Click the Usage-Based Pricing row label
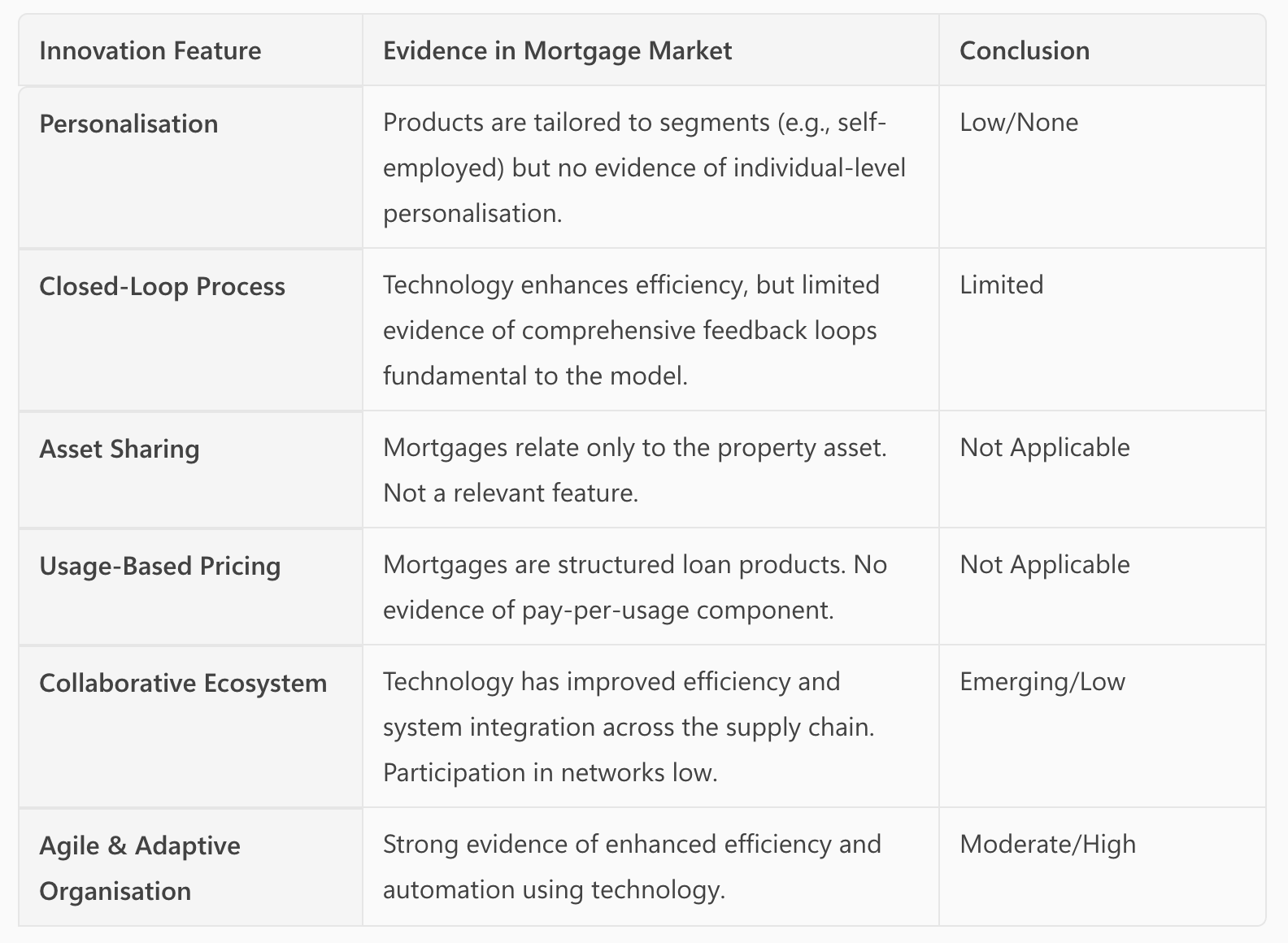 pos(159,566)
